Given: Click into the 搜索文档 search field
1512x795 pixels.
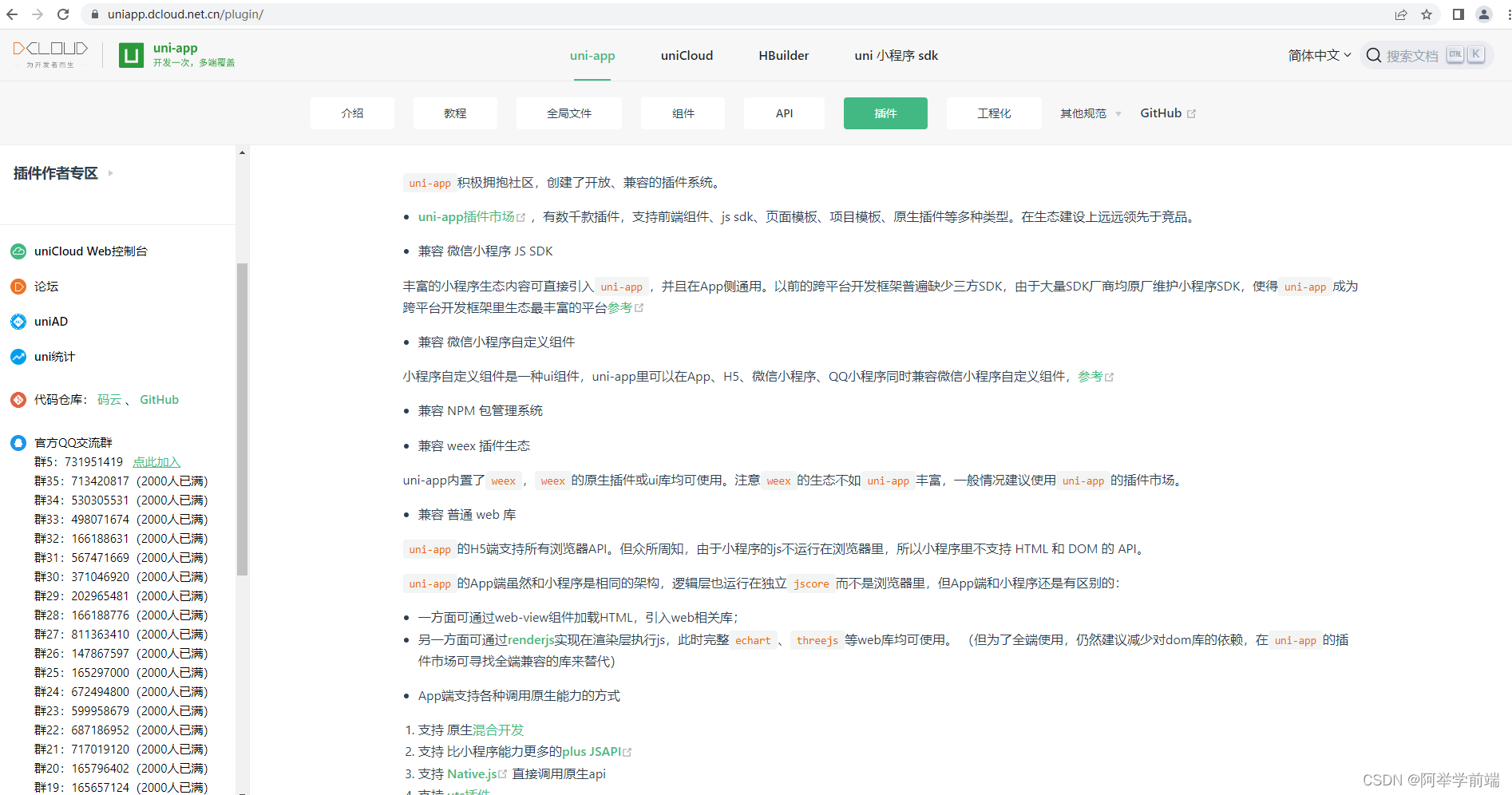Looking at the screenshot, I should 1427,55.
